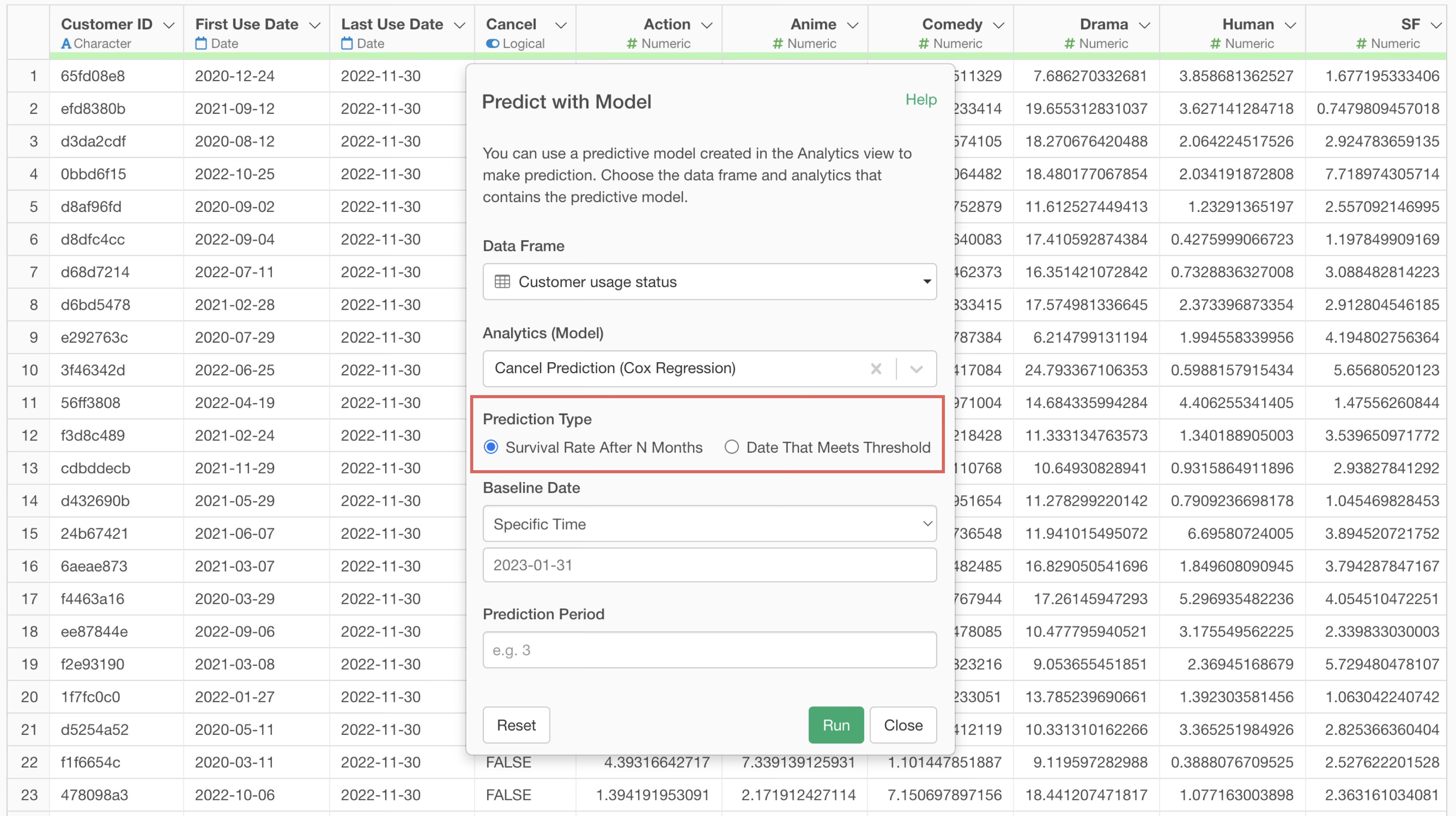Expand the Analytics Model chevron dropdown
1456x816 pixels.
pos(916,369)
